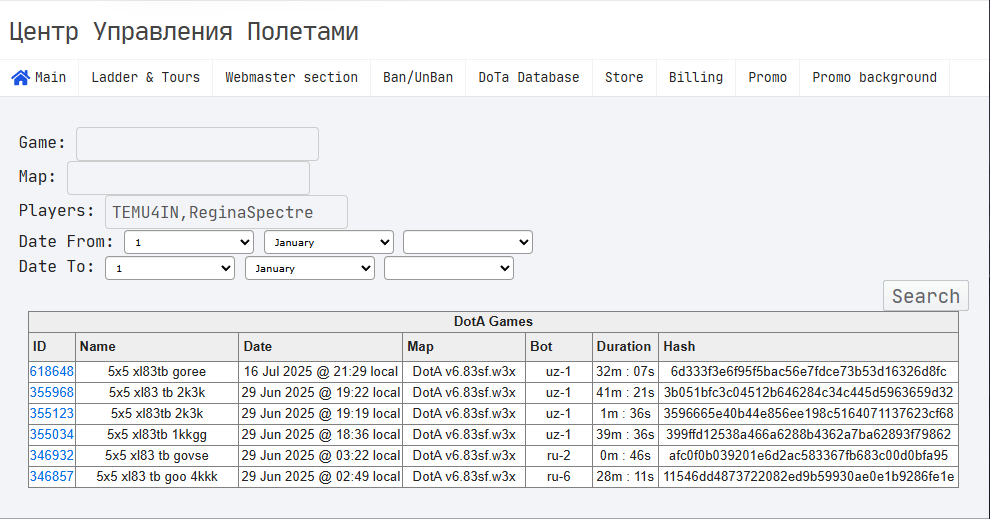990x519 pixels.
Task: Edit the Players field with TEMU4IN
Action: click(226, 212)
